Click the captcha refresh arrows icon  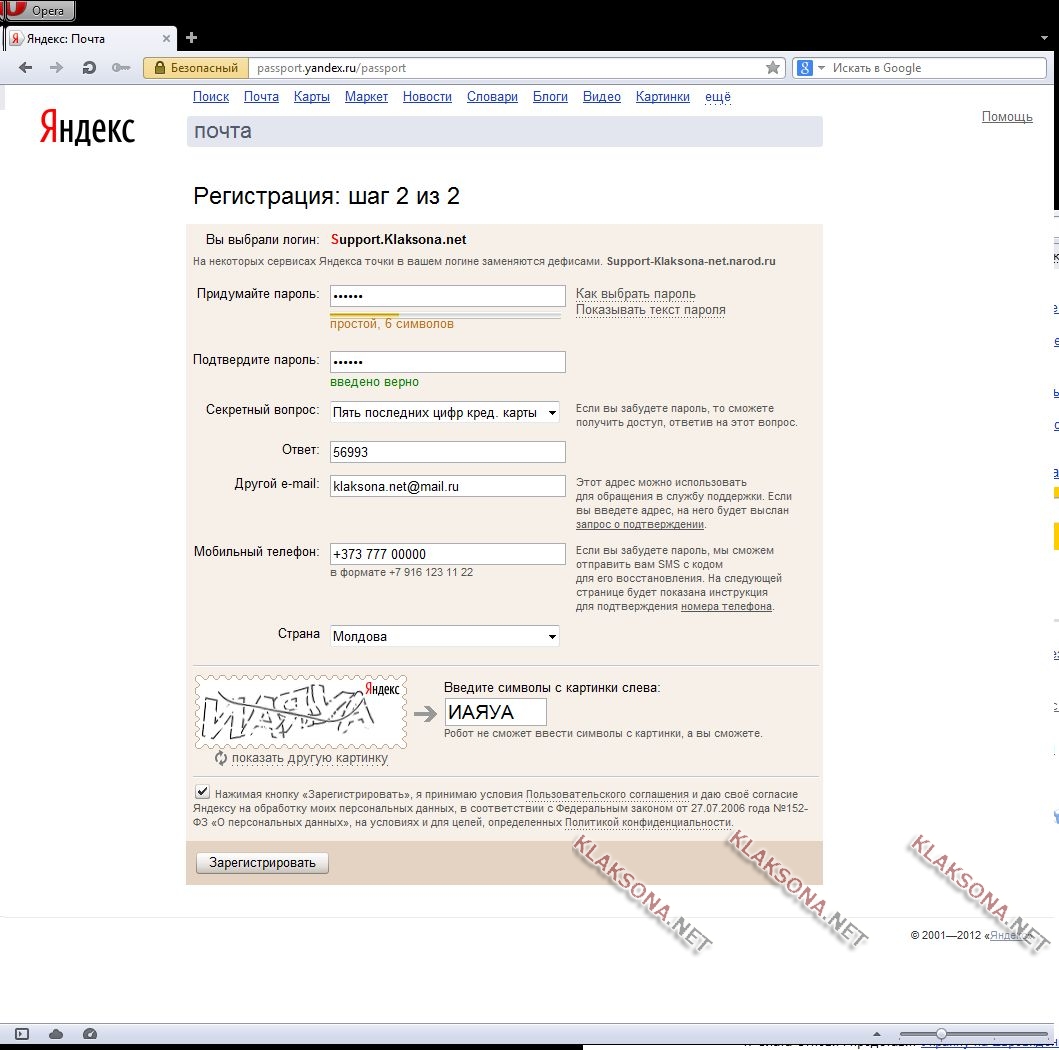point(221,758)
